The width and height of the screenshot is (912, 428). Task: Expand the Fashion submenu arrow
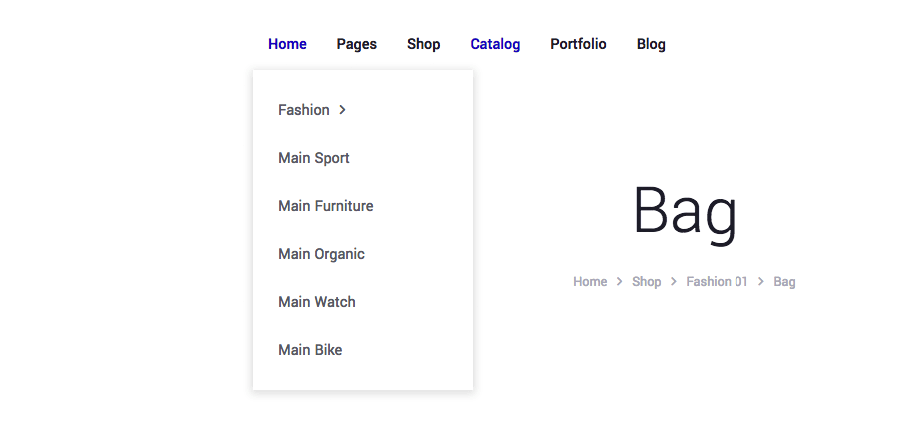pos(342,110)
